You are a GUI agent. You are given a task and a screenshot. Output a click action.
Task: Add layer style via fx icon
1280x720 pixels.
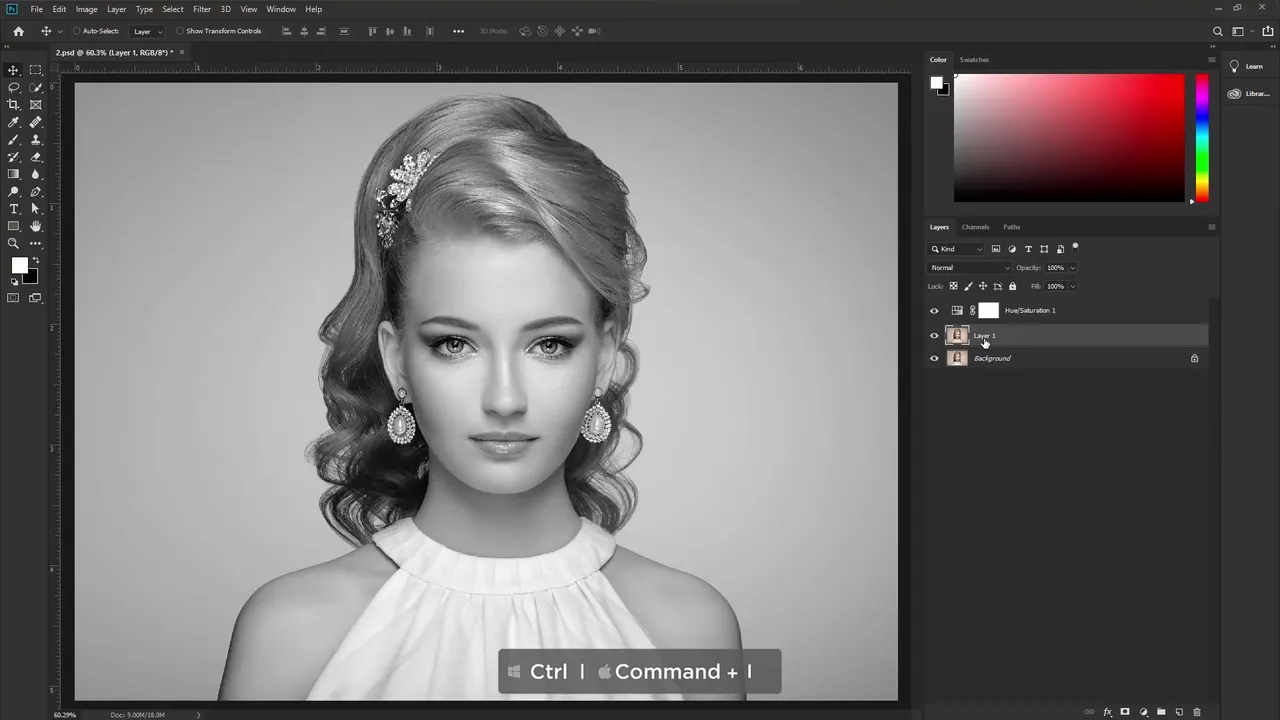pyautogui.click(x=1107, y=712)
